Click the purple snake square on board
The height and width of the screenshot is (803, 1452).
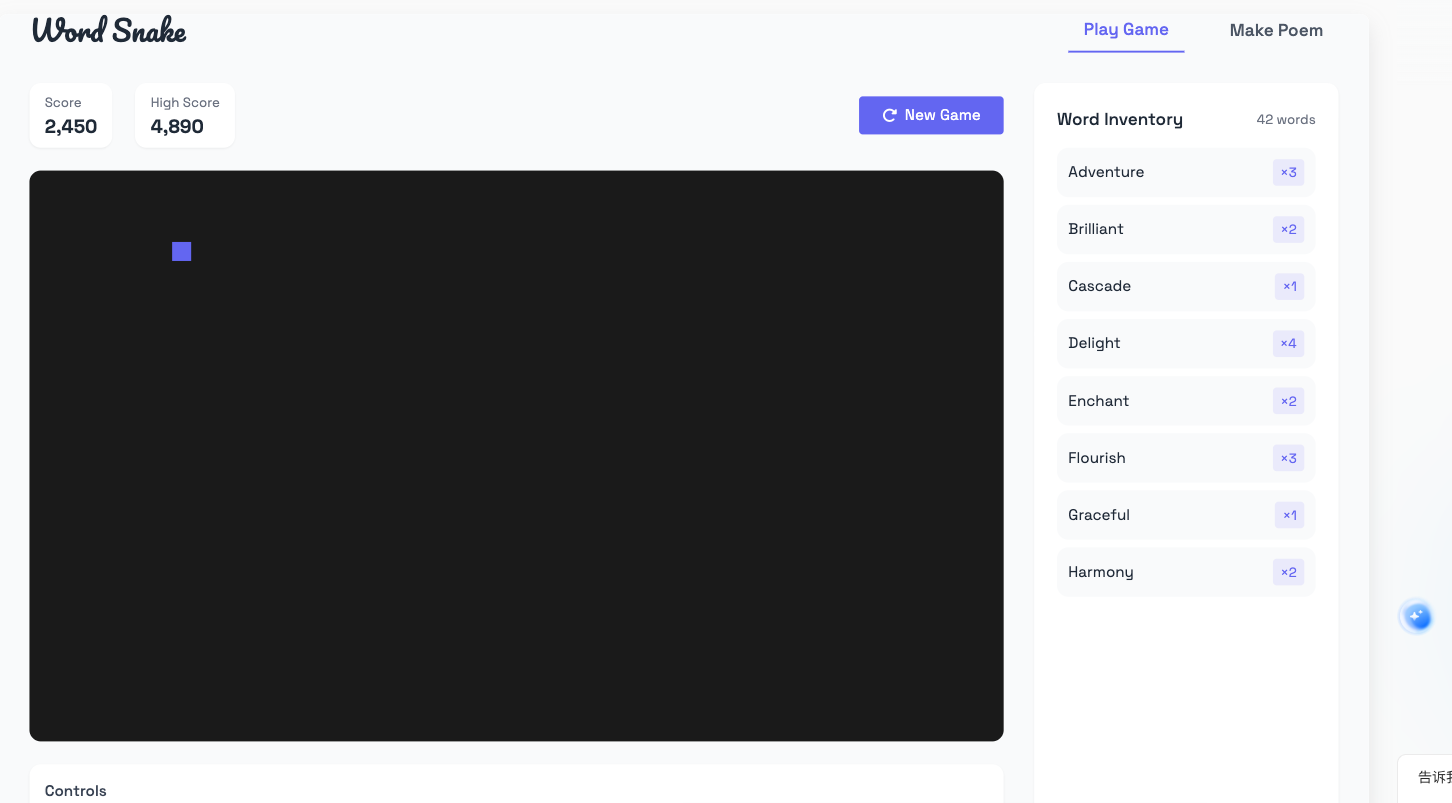click(x=181, y=251)
